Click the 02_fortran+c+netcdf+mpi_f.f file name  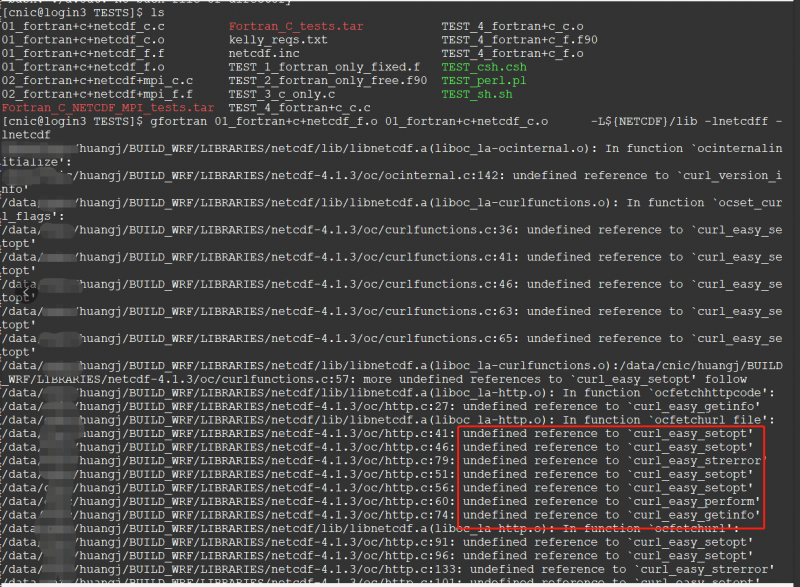97,94
